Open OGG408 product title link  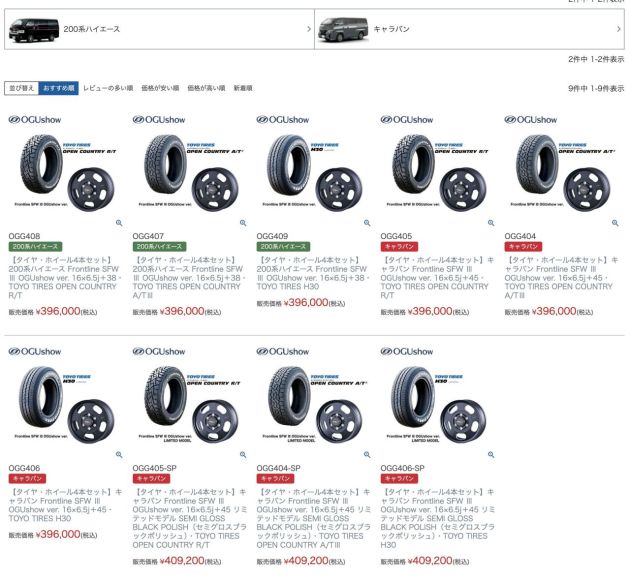pyautogui.click(x=64, y=278)
